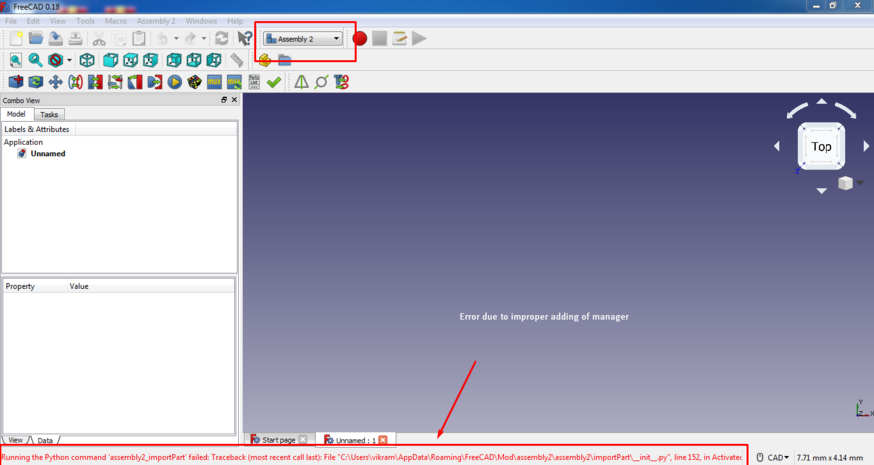Click the Assembly 2 Import part icon
Viewport: 874px width, 465px height.
16,83
